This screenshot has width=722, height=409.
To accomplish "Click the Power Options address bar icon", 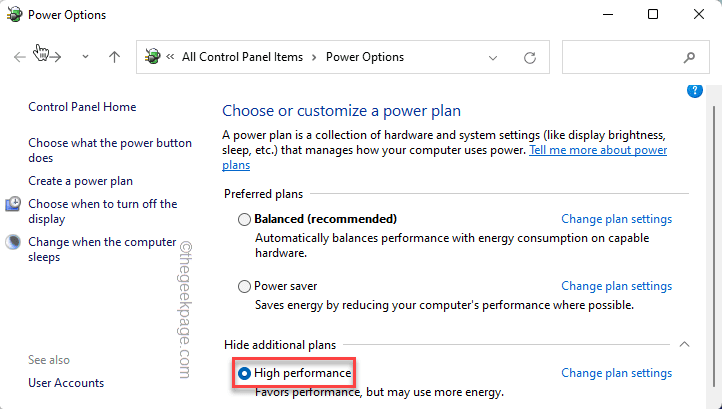I will tap(153, 57).
